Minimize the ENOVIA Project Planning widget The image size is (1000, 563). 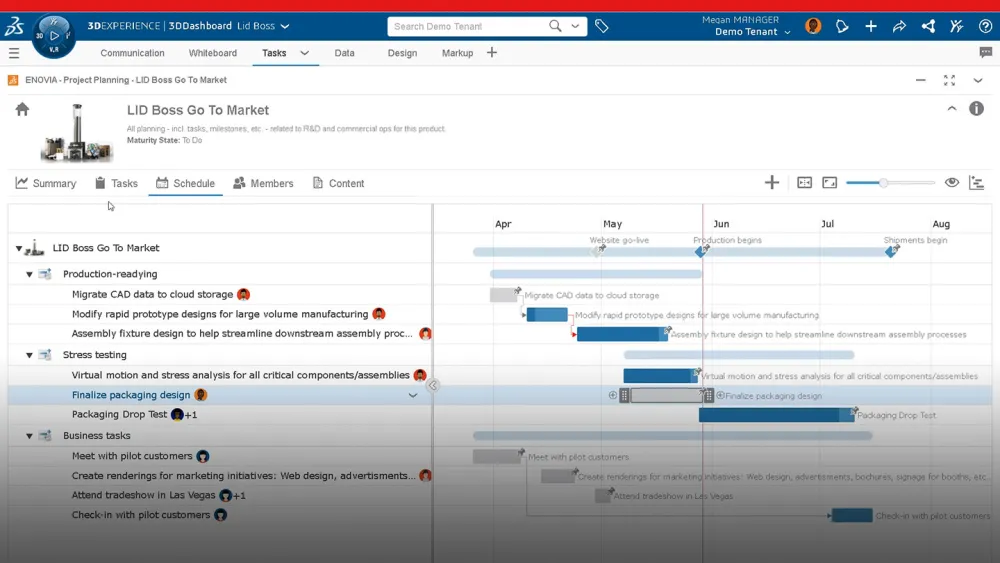click(x=920, y=80)
